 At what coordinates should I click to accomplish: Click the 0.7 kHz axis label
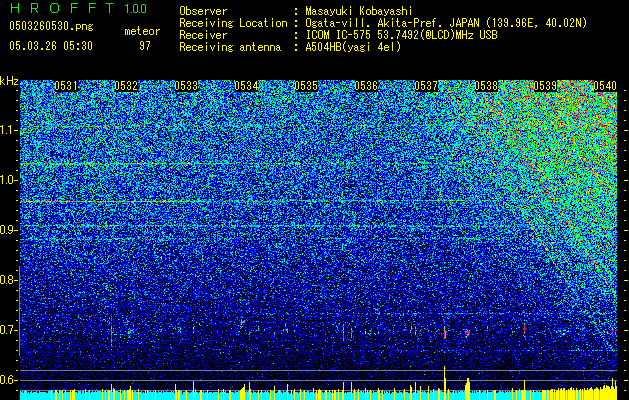tap(8, 330)
